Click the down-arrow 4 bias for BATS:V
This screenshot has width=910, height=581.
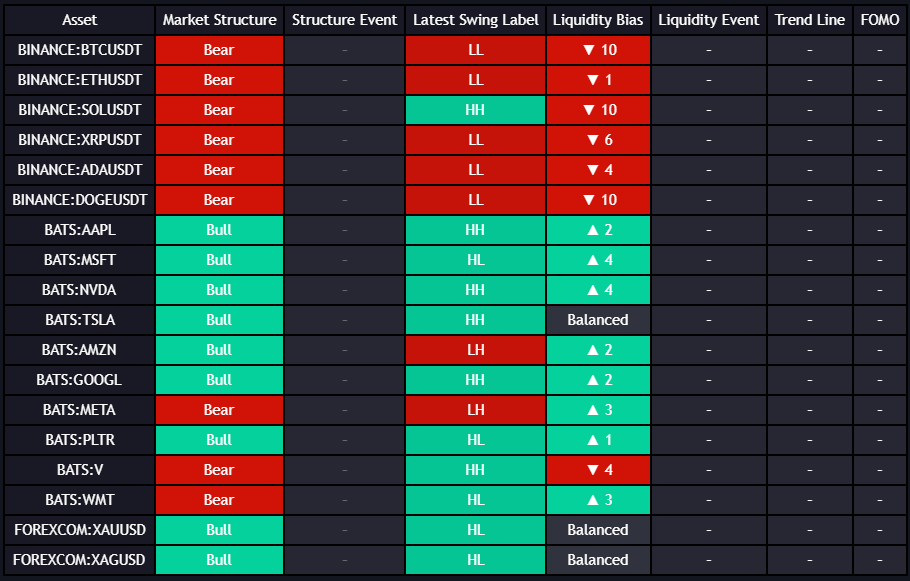click(x=598, y=470)
